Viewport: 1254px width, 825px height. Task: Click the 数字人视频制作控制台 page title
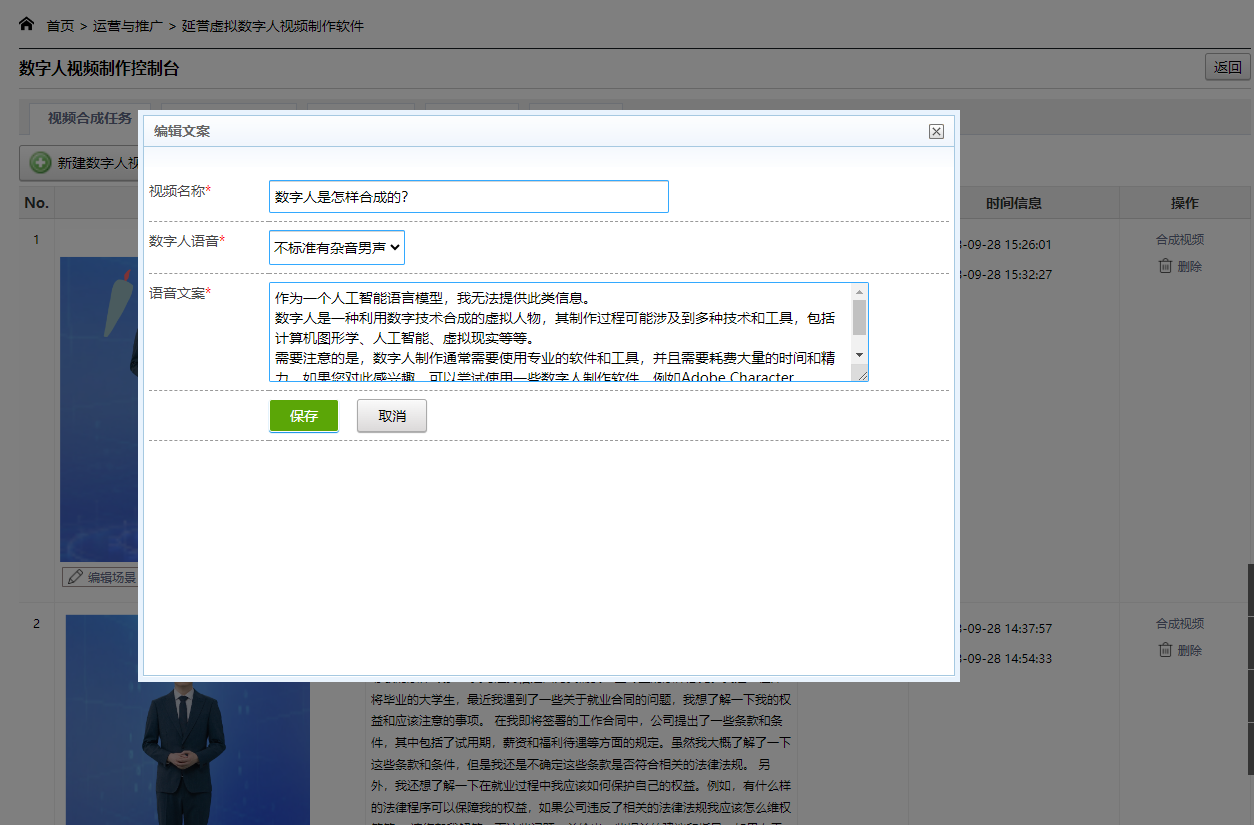(x=99, y=68)
